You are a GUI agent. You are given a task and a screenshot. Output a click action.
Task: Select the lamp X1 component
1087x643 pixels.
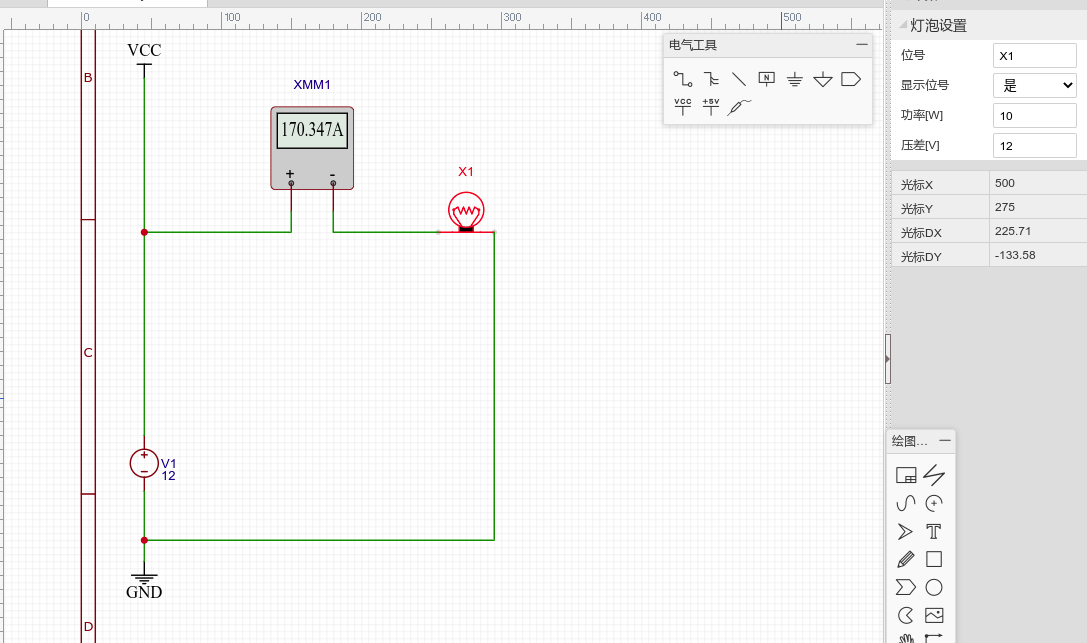[x=466, y=212]
